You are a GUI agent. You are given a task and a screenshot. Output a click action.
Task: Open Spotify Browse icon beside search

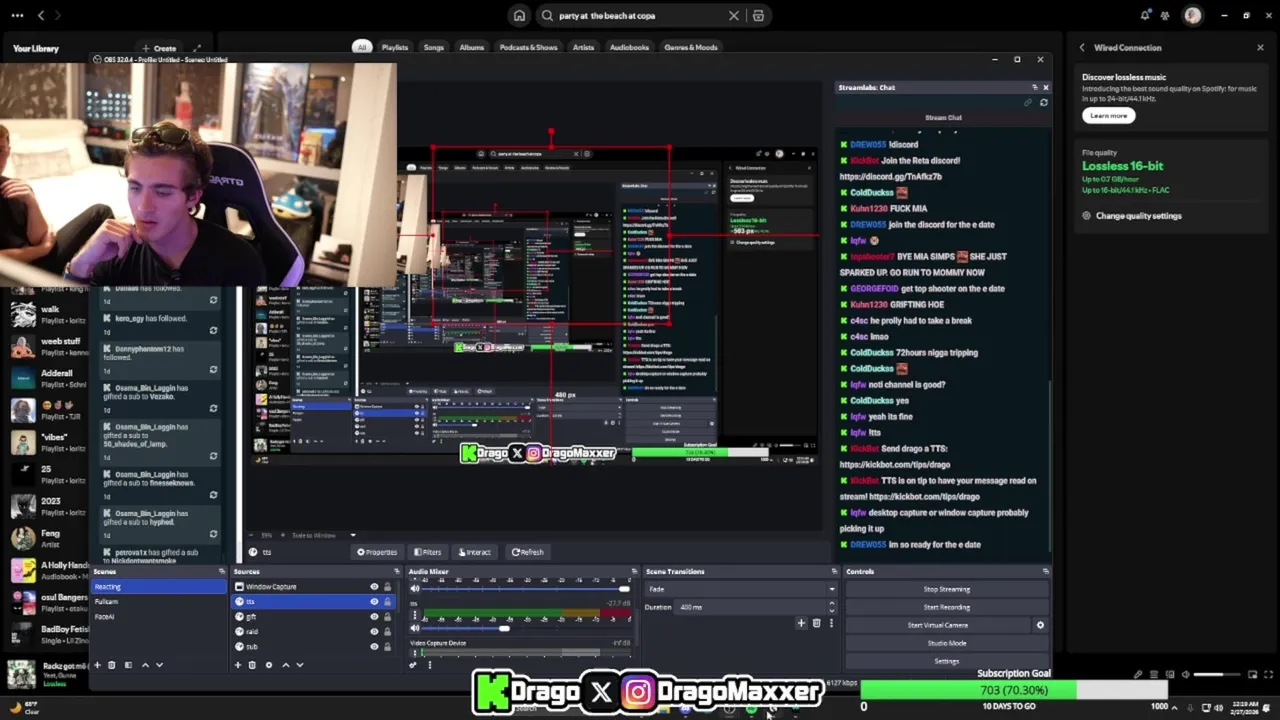(759, 16)
